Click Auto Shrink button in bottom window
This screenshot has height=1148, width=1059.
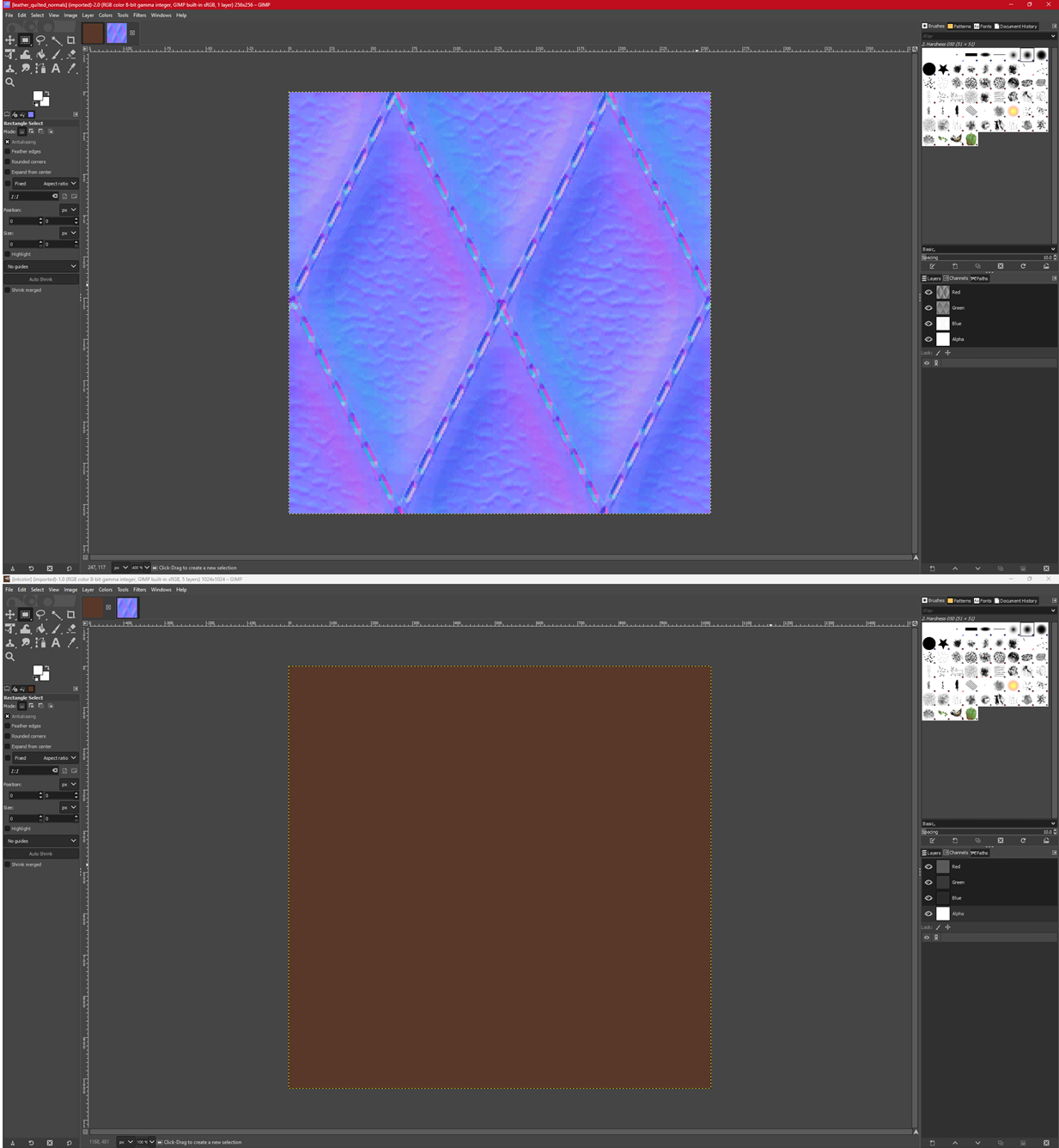tap(41, 853)
